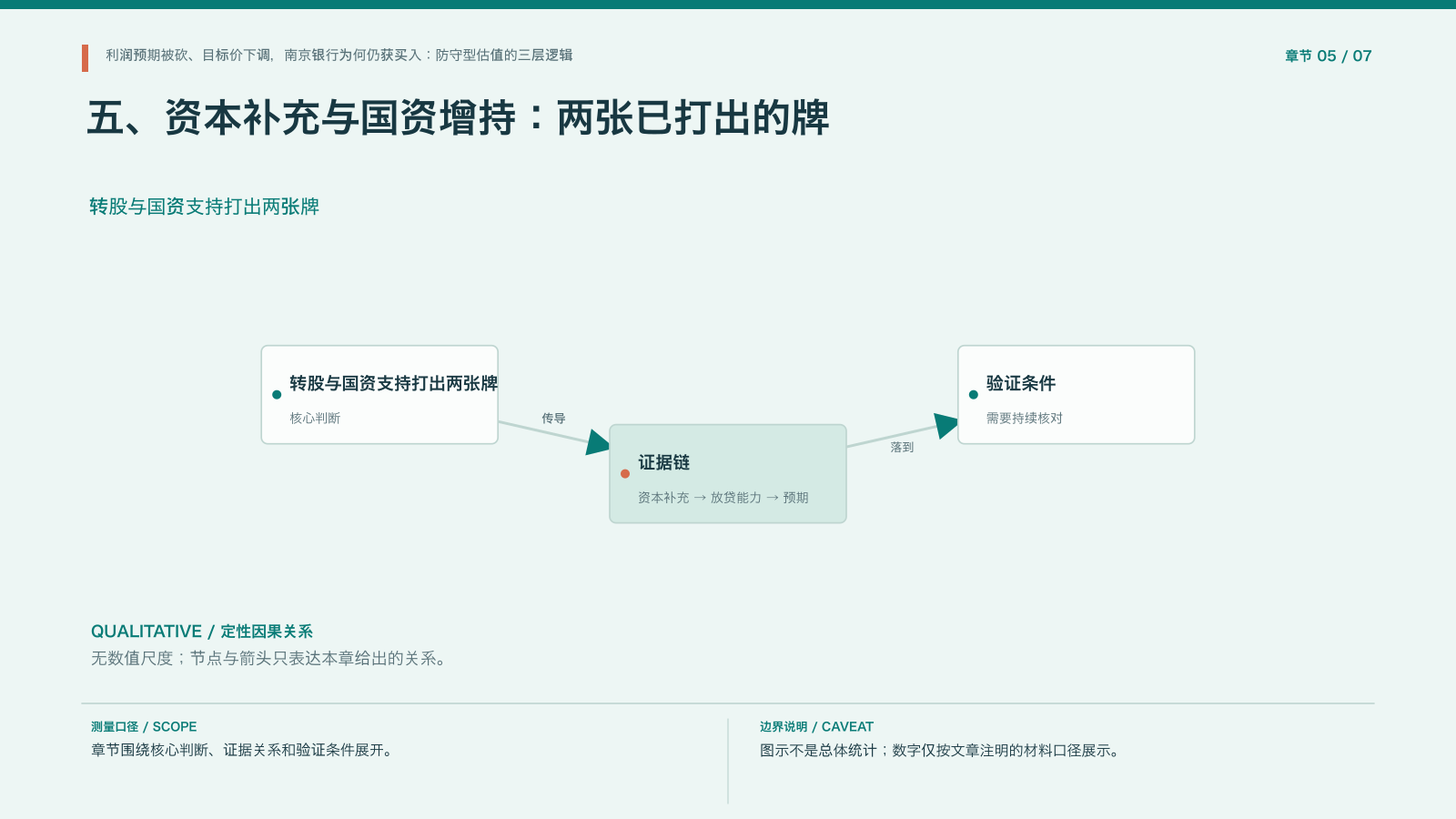Click the 验证条件 node card
Viewport: 1456px width, 819px height.
pyautogui.click(x=1076, y=395)
